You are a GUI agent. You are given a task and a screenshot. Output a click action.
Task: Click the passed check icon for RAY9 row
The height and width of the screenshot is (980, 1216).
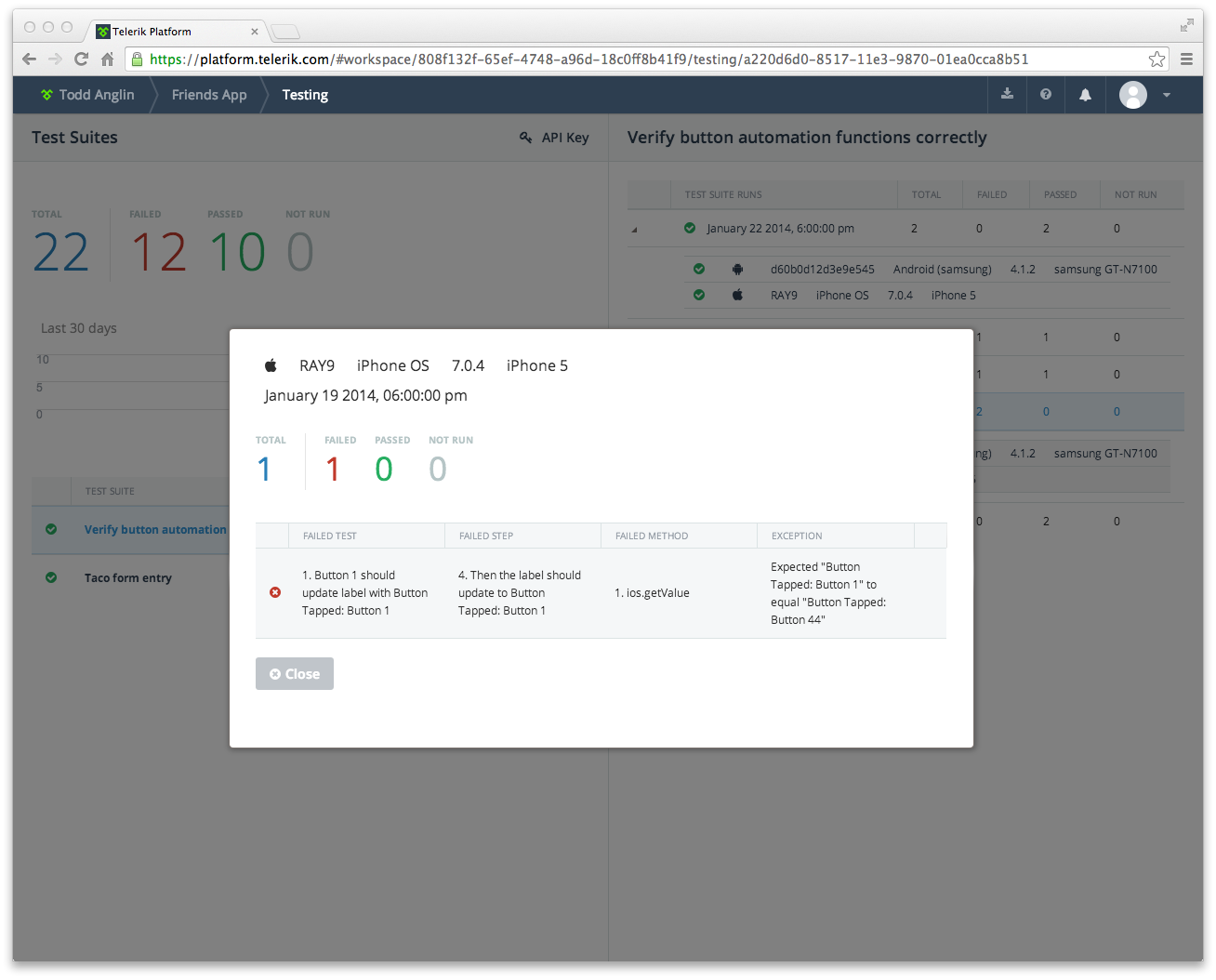coord(699,296)
